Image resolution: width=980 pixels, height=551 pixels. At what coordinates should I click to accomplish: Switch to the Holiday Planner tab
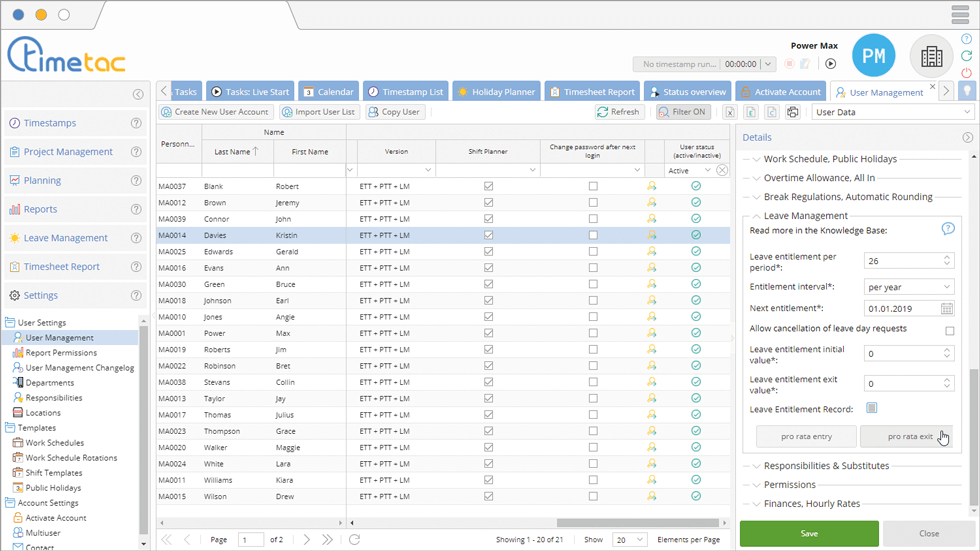tap(496, 92)
